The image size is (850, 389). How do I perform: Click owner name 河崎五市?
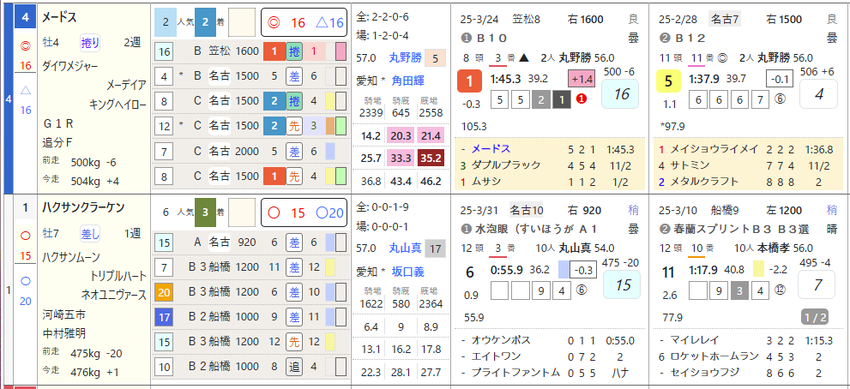click(64, 314)
